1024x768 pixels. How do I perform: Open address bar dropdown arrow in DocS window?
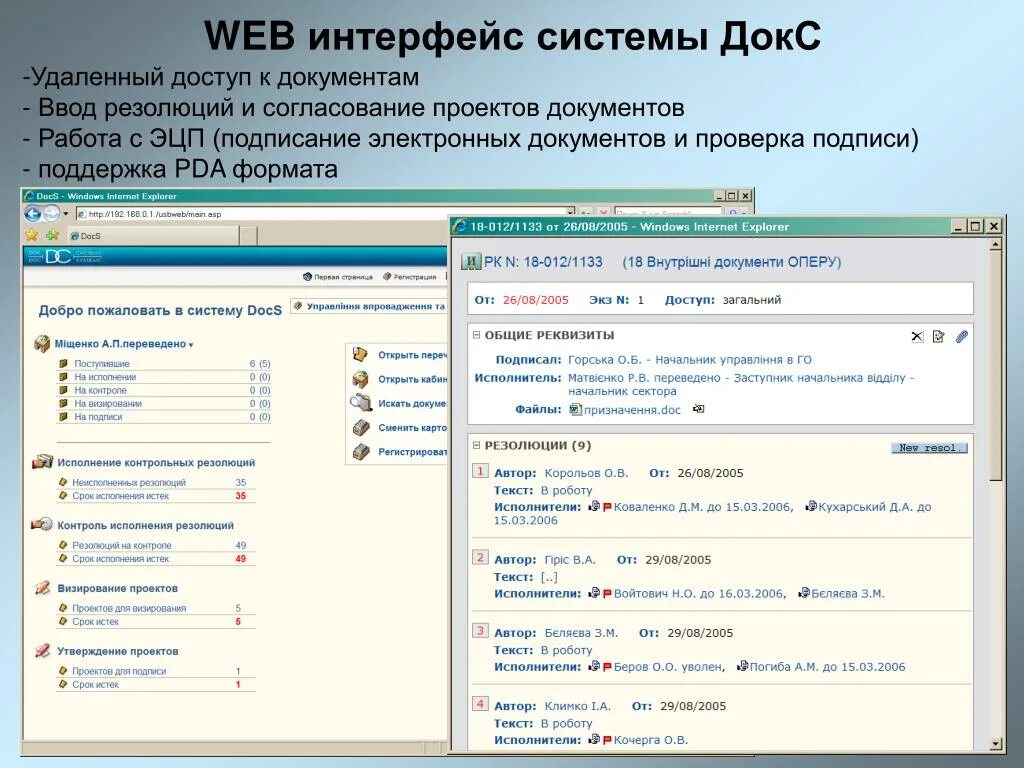tap(570, 213)
